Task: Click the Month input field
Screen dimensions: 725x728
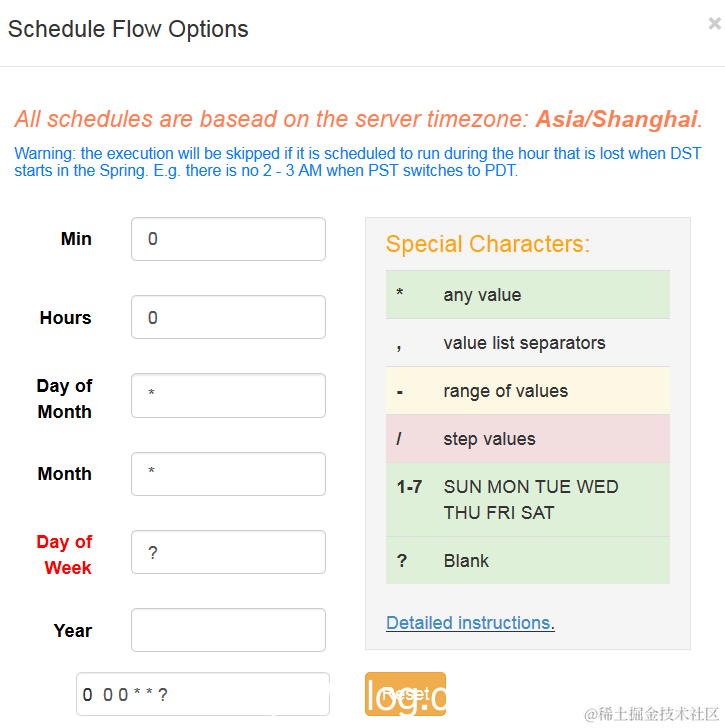Action: 228,473
